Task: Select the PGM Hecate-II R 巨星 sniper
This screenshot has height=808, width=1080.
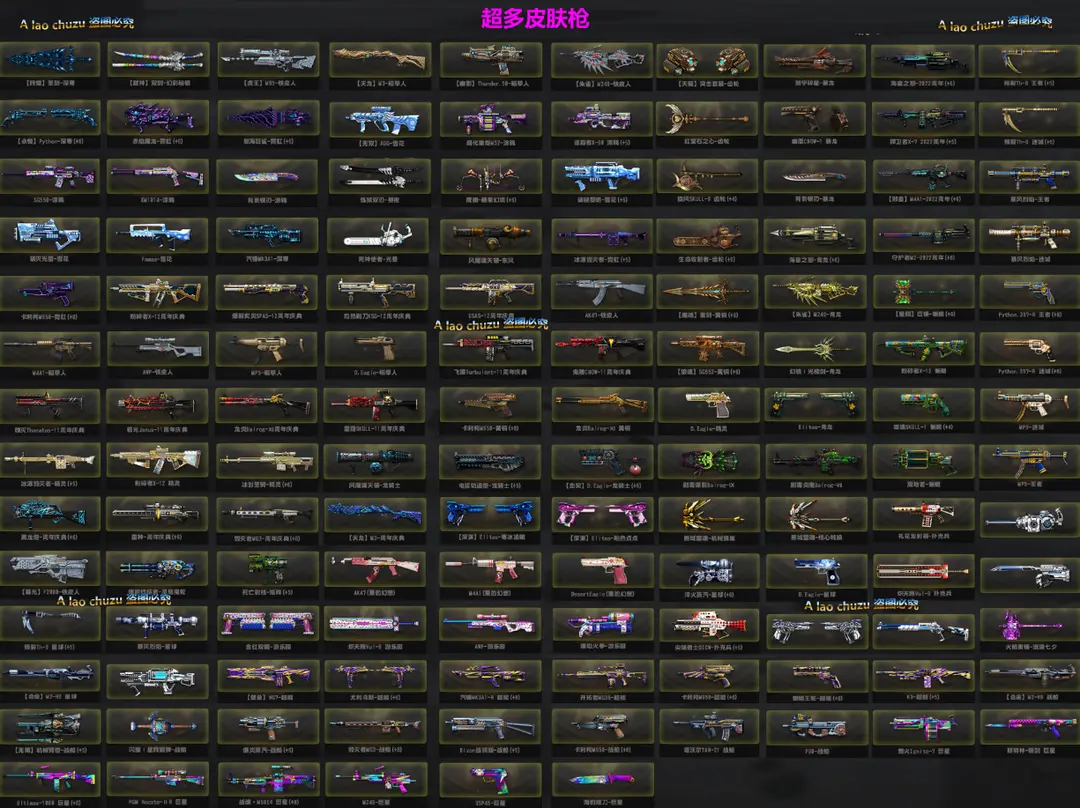Action: point(158,780)
